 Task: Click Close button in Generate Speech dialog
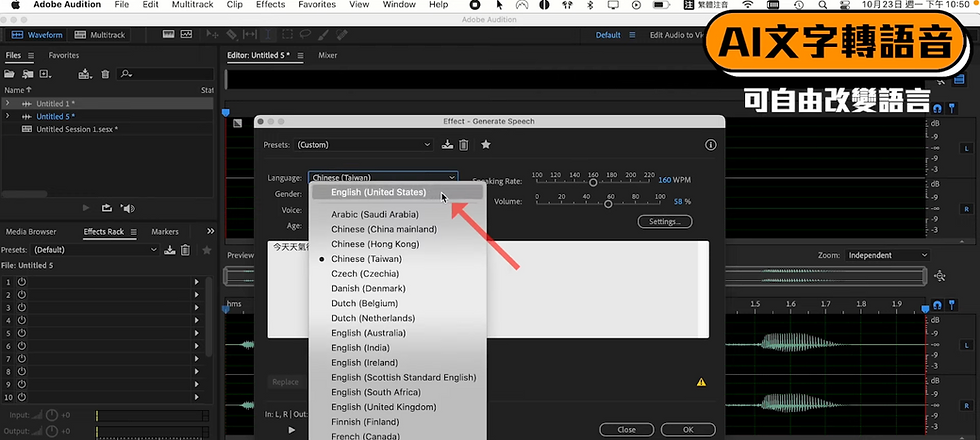coord(626,429)
